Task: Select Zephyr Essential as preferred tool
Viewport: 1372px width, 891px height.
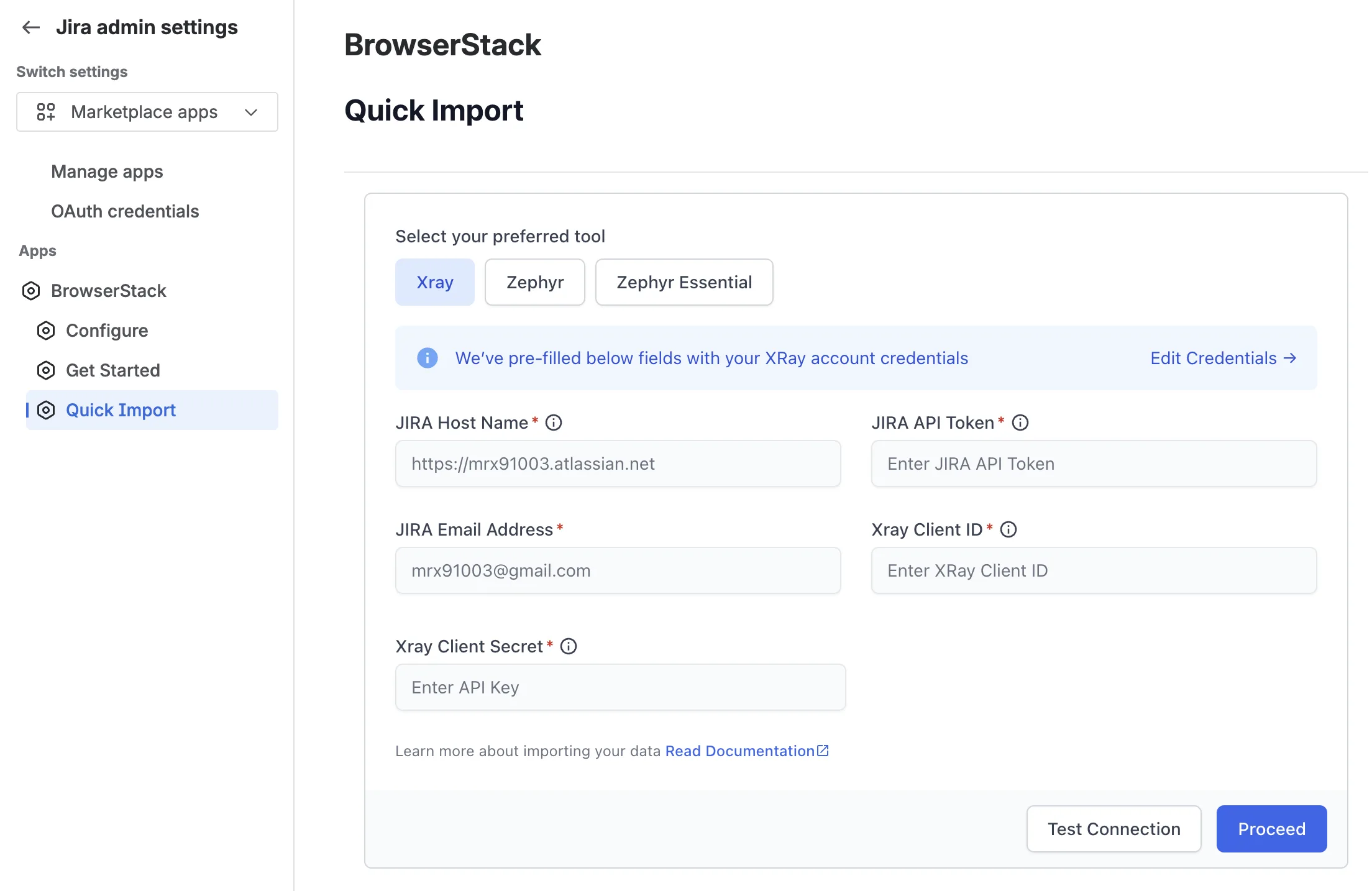Action: 684,282
